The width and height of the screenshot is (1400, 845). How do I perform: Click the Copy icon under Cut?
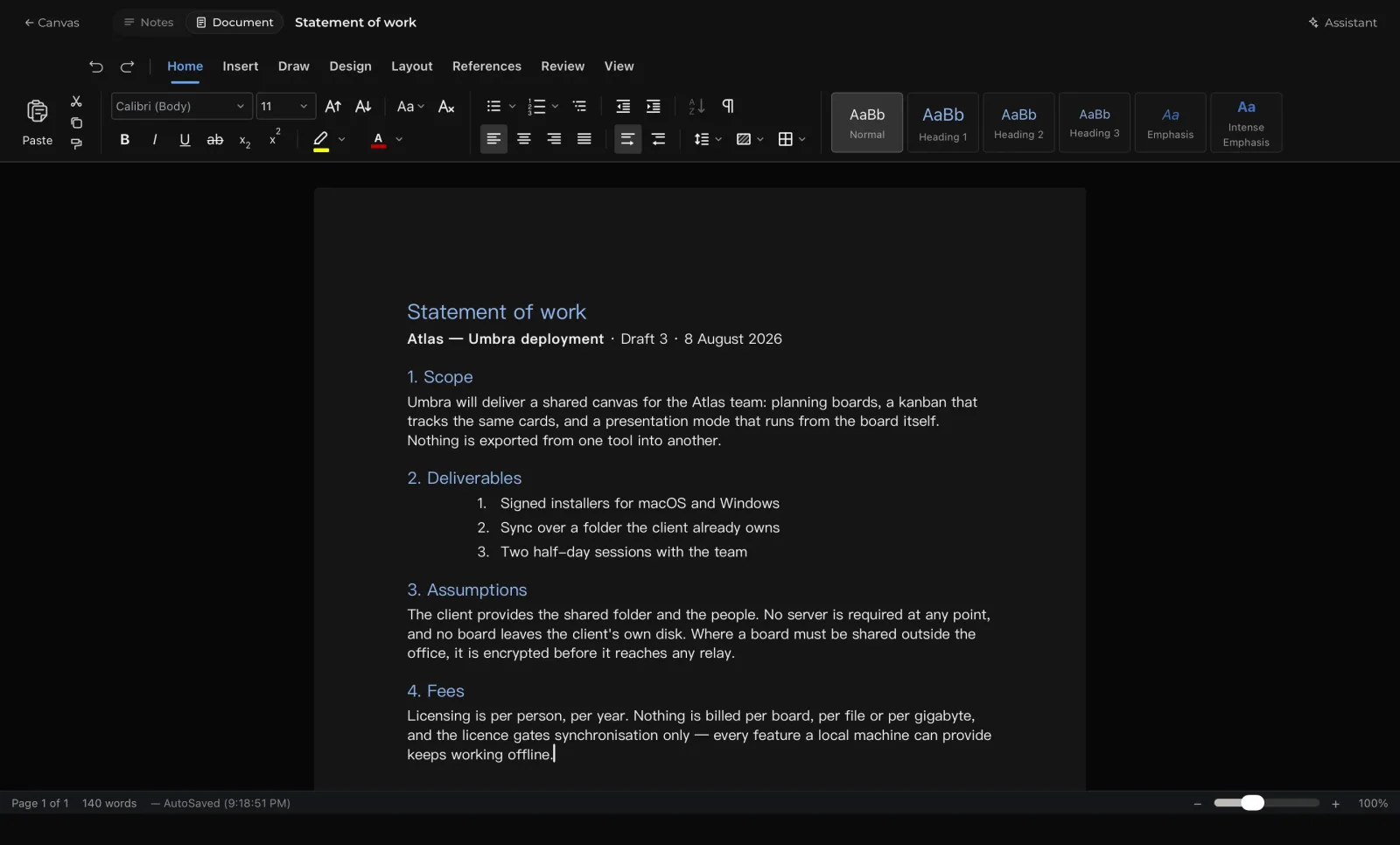coord(76,122)
